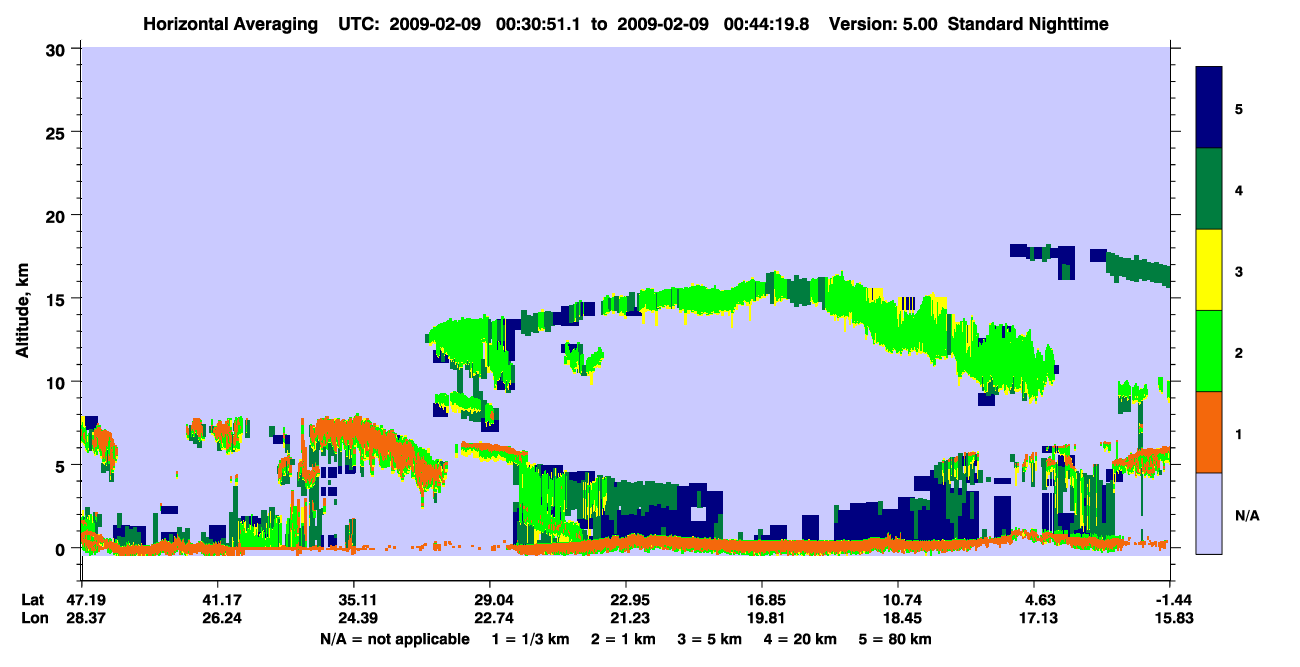This screenshot has width=1300, height=667.
Task: Click the 'Lon' row label
Action: (x=33, y=618)
